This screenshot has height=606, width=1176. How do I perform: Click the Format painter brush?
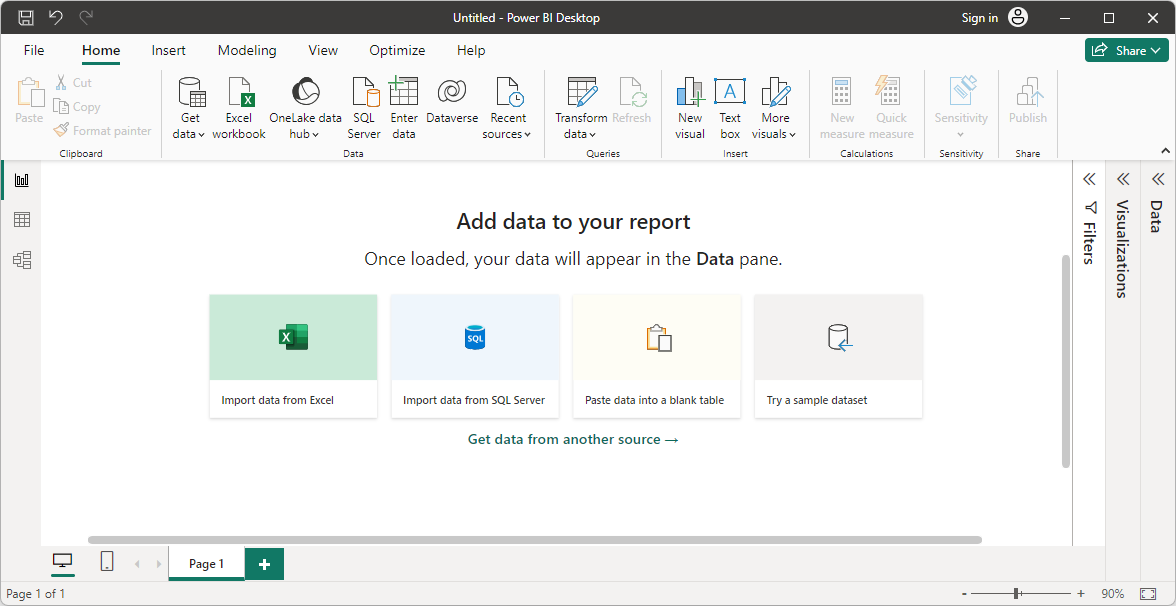(x=103, y=130)
